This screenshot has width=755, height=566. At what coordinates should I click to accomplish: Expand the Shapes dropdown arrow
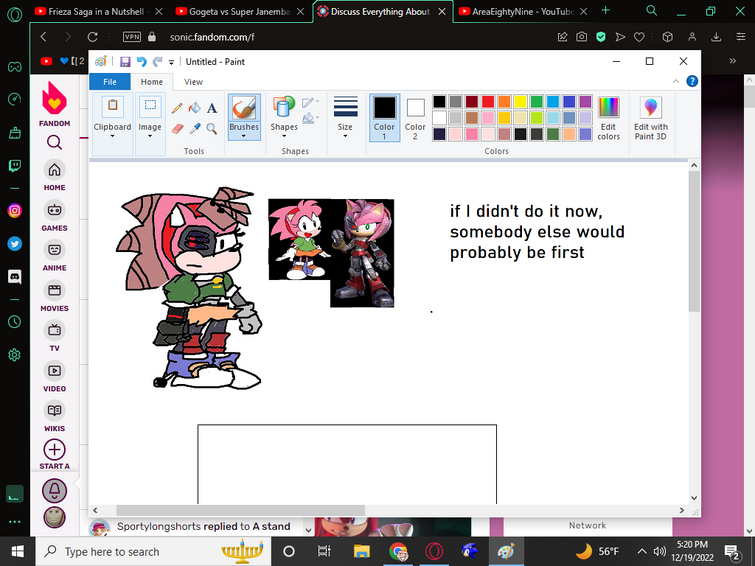(284, 136)
